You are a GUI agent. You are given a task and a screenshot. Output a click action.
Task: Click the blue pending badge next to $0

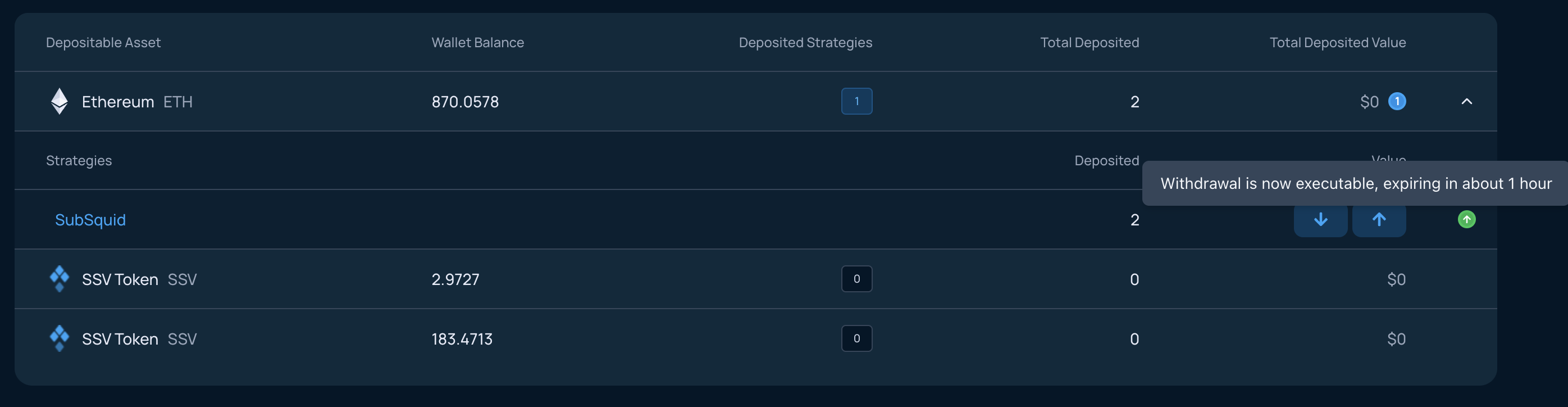pyautogui.click(x=1397, y=101)
